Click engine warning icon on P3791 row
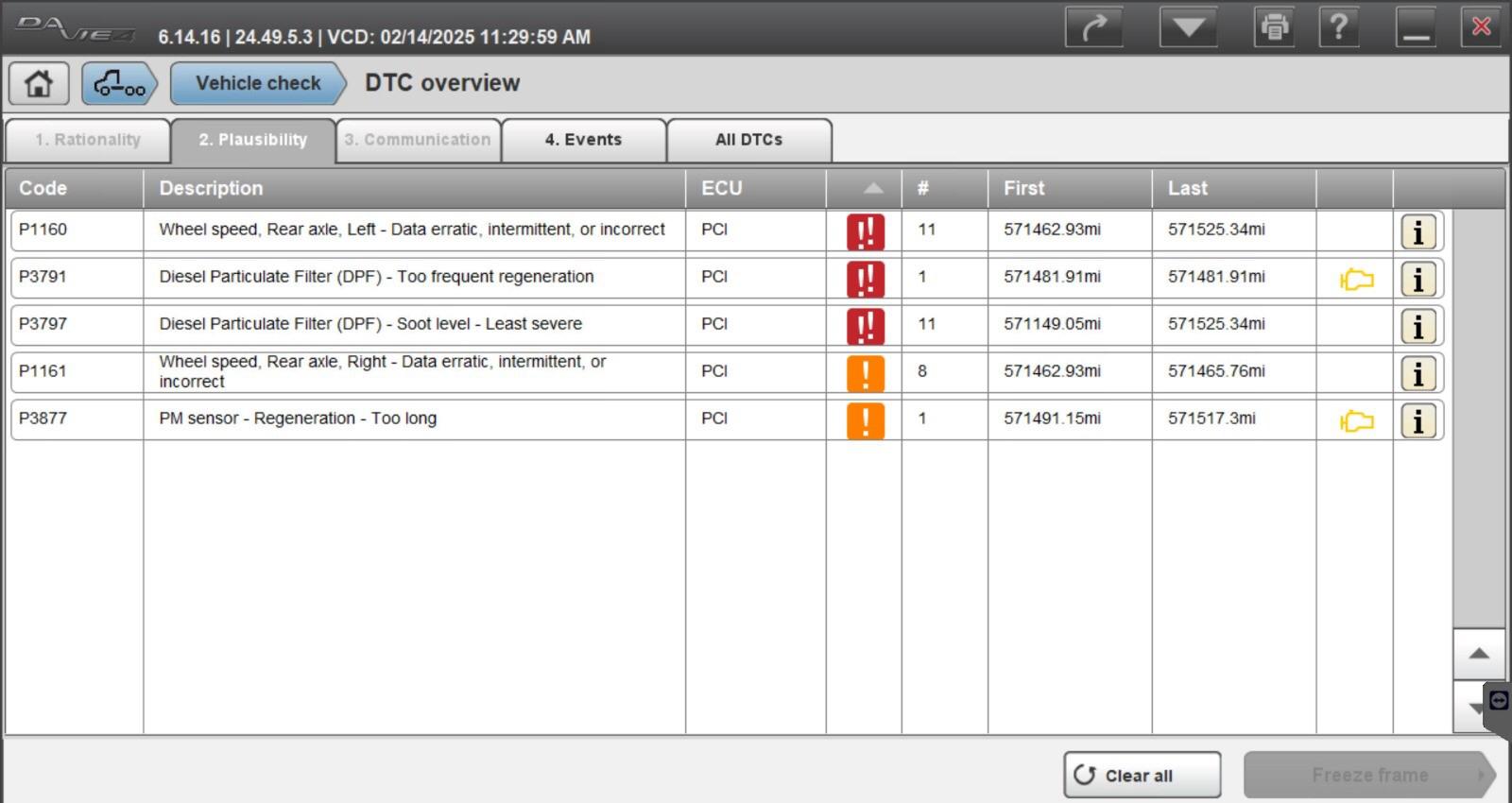The width and height of the screenshot is (1512, 803). pyautogui.click(x=1356, y=280)
